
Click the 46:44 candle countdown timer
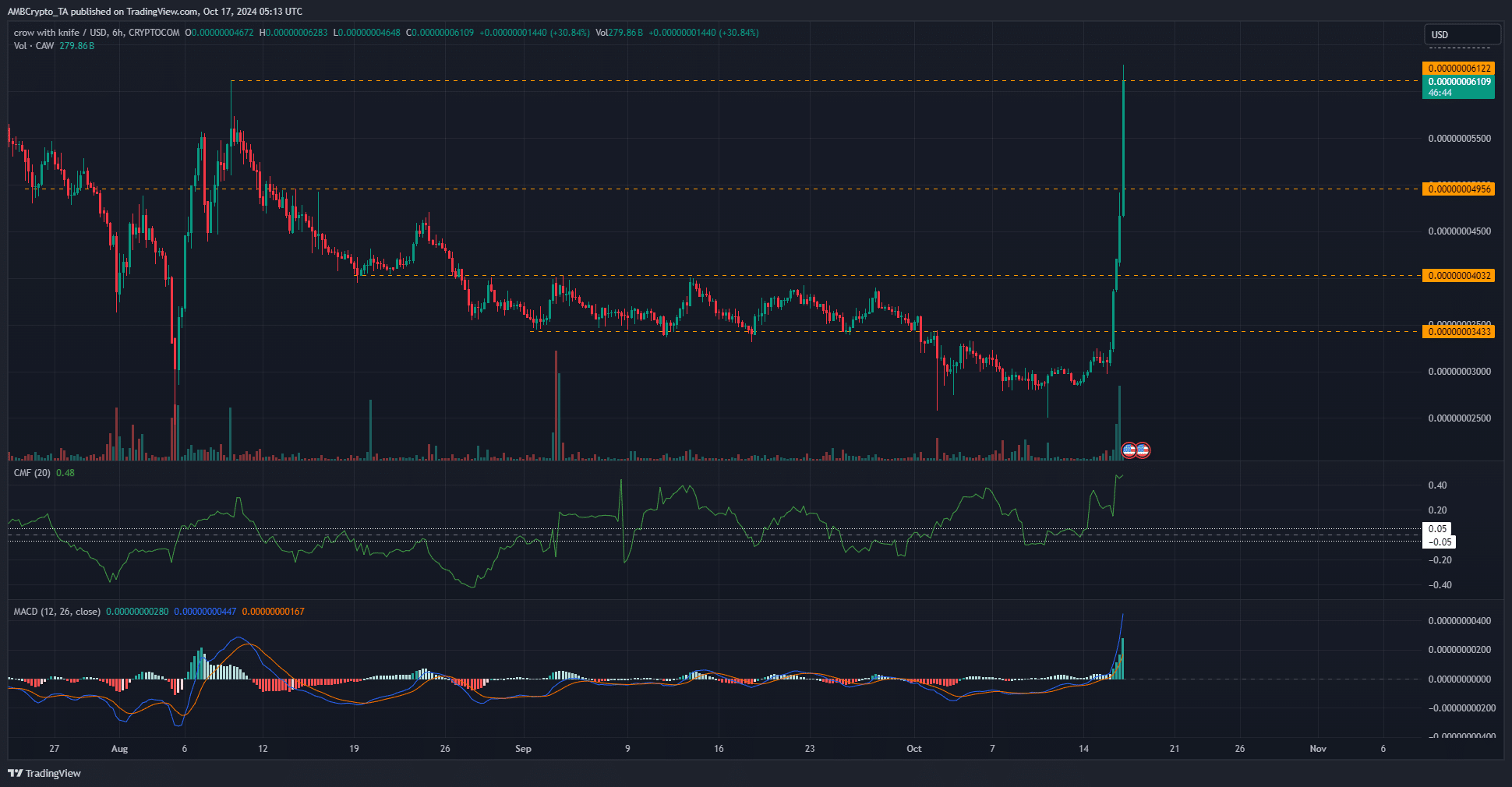click(1440, 93)
